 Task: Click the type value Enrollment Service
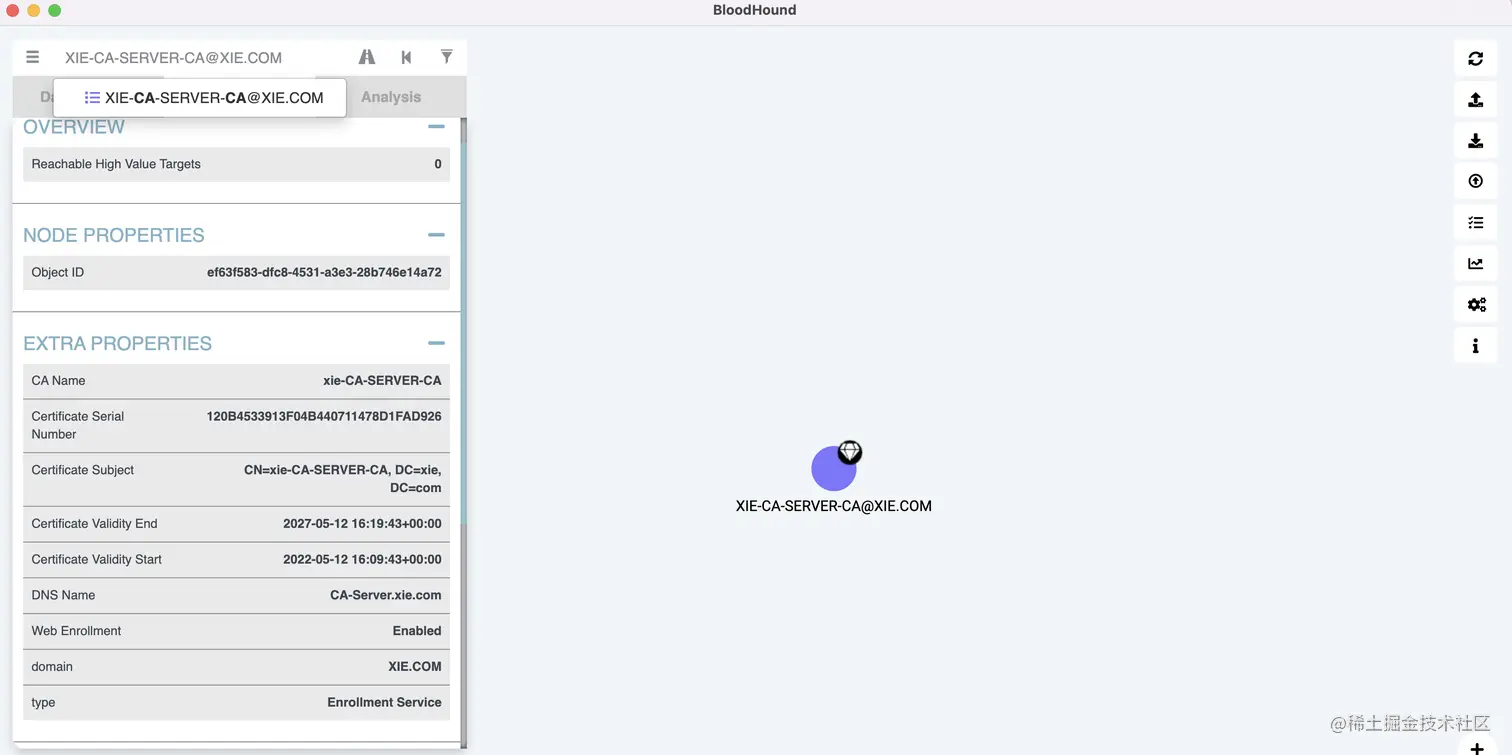click(384, 703)
